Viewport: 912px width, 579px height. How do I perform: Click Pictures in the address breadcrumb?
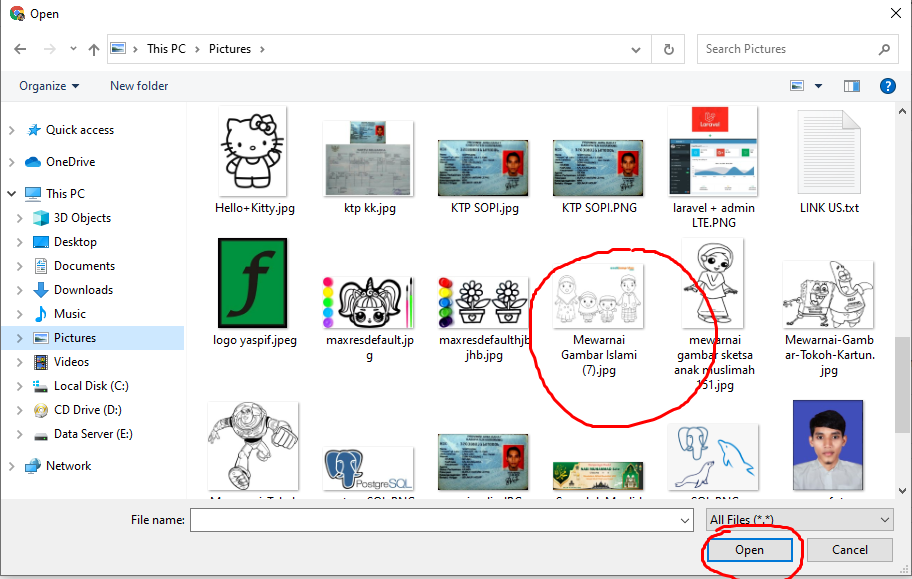point(230,49)
